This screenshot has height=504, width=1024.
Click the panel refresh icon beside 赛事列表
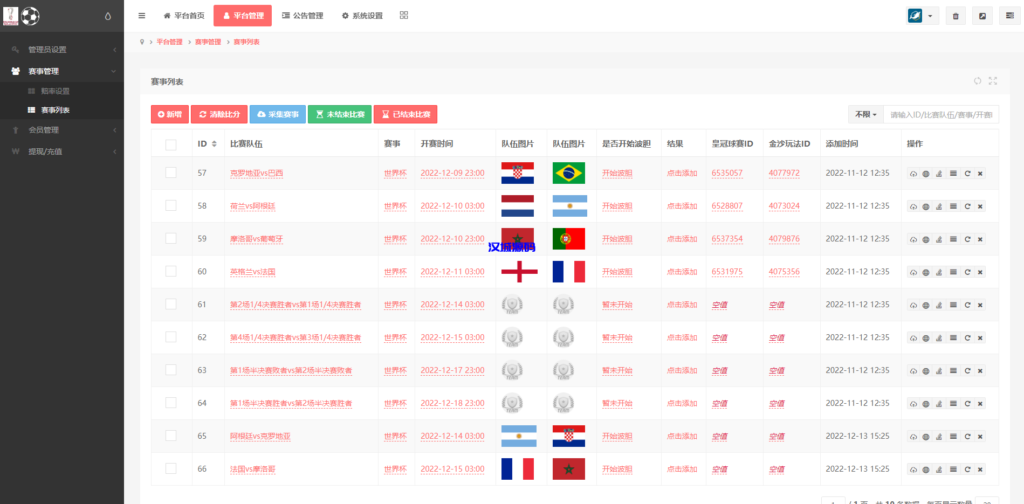pos(977,81)
